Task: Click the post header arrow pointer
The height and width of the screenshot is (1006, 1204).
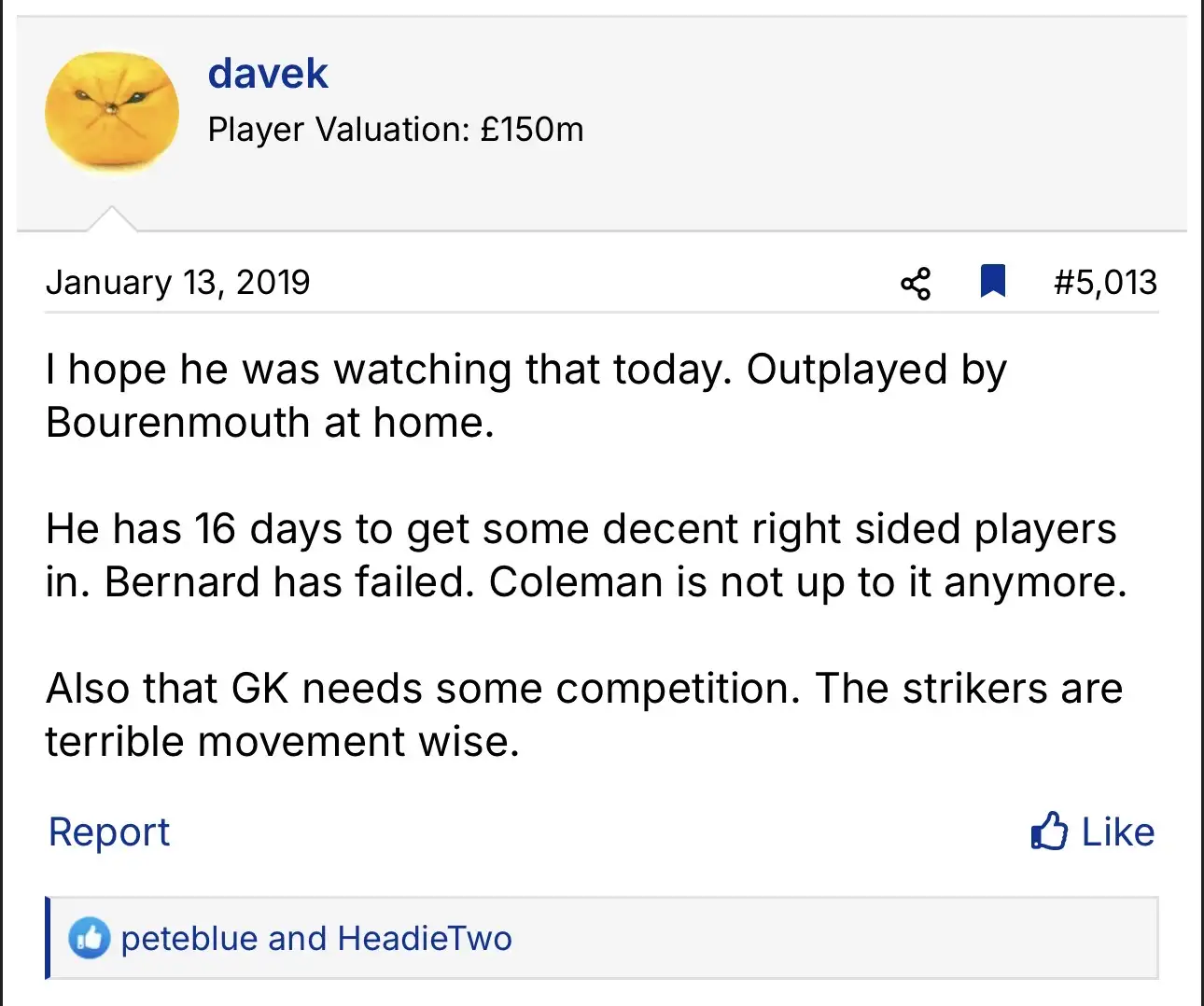Action: [111, 218]
